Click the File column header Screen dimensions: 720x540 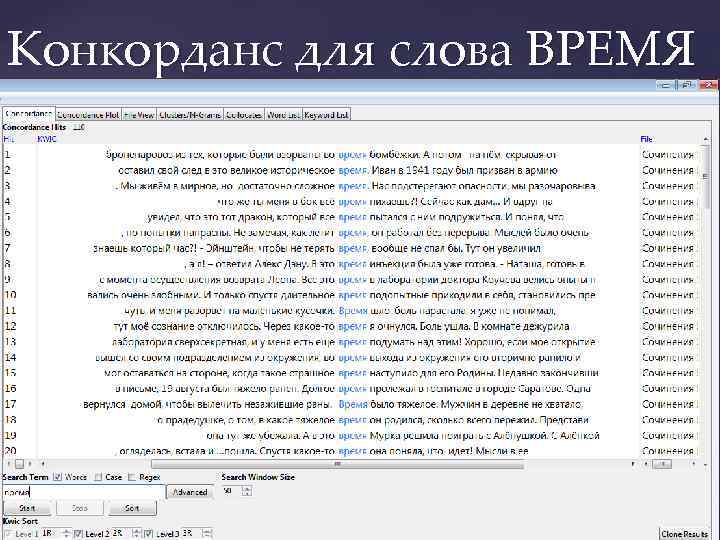(647, 139)
